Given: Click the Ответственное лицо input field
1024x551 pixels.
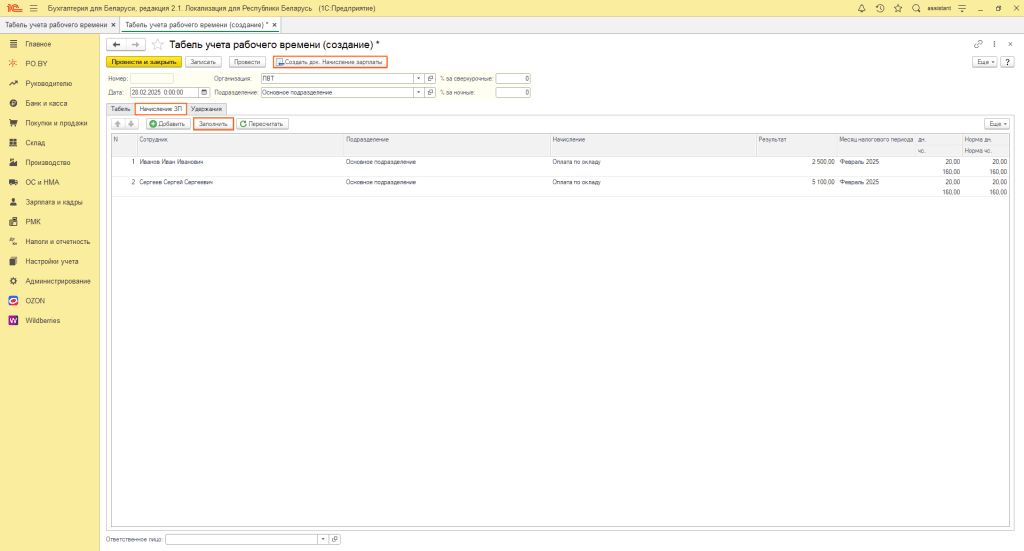Looking at the screenshot, I should click(242, 539).
